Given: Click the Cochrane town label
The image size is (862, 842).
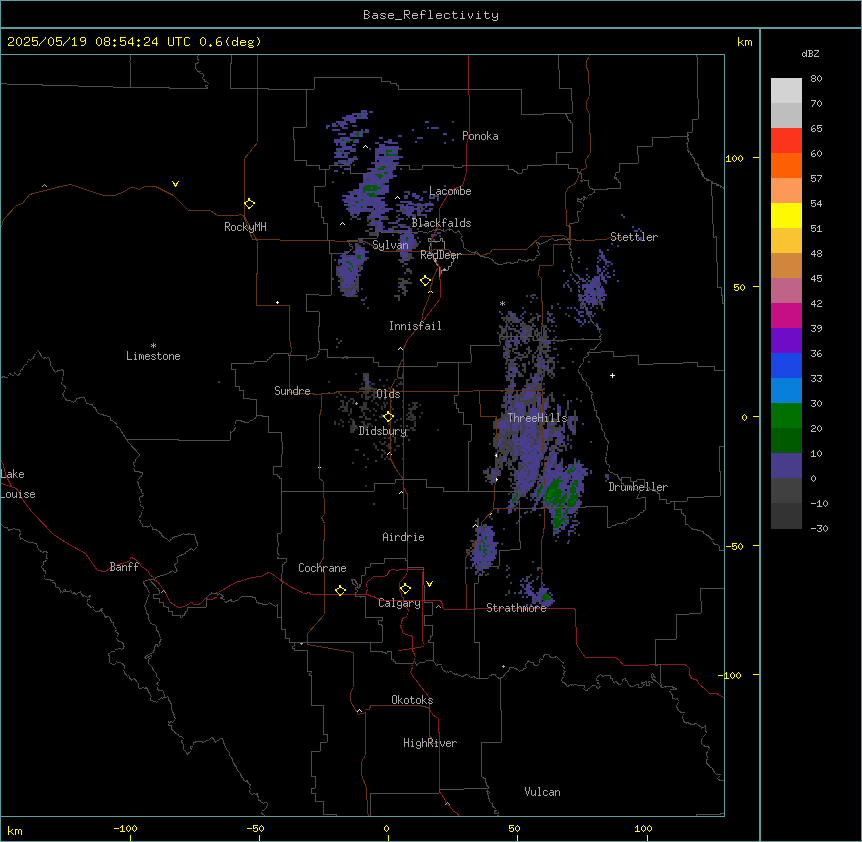Looking at the screenshot, I should pyautogui.click(x=322, y=568).
